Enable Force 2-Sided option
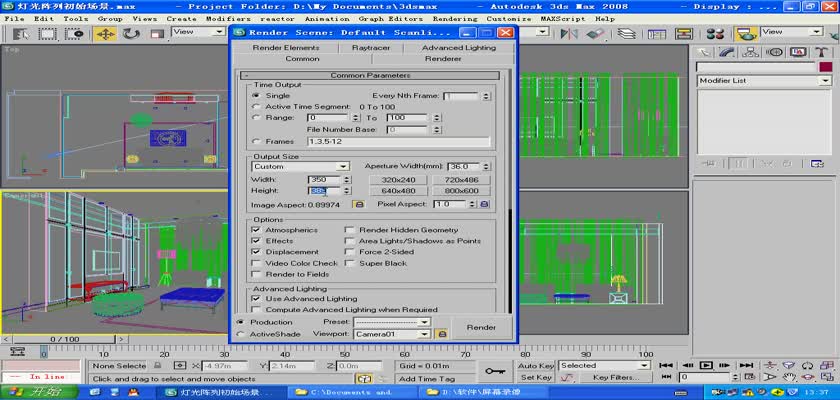 [x=349, y=252]
